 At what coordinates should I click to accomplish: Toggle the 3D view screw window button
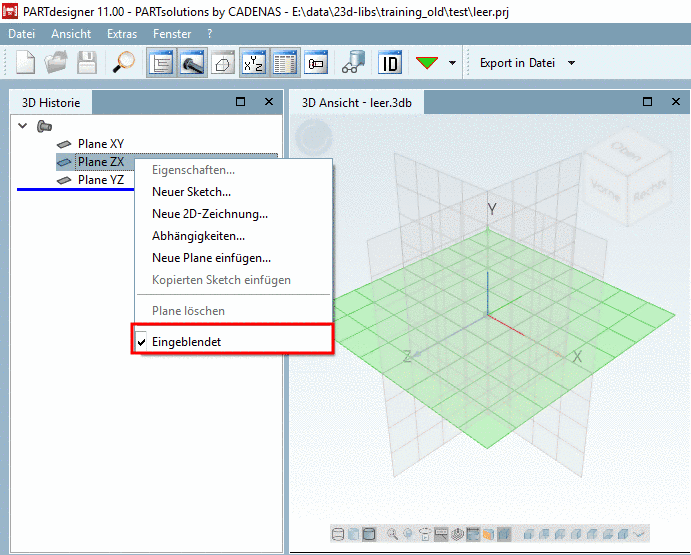pyautogui.click(x=192, y=63)
